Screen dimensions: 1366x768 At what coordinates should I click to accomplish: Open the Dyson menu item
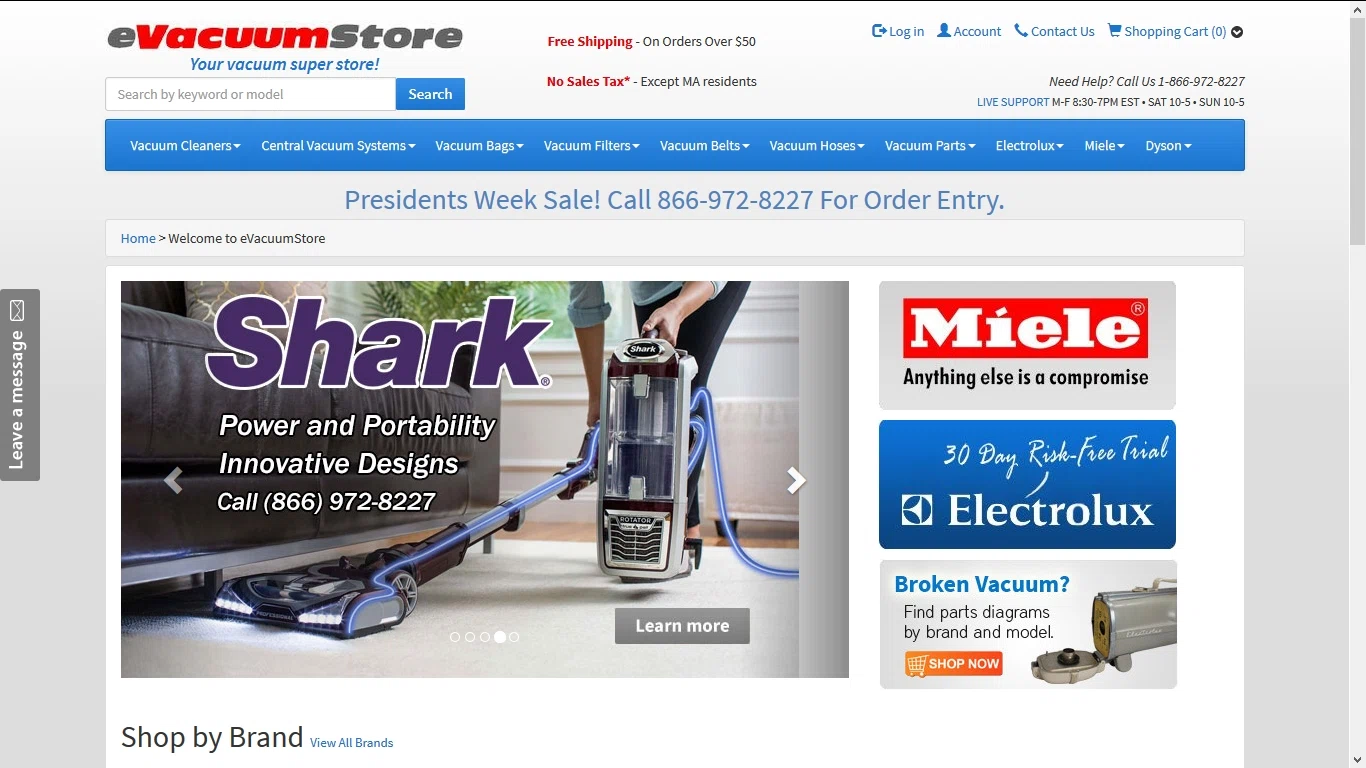pos(1168,146)
